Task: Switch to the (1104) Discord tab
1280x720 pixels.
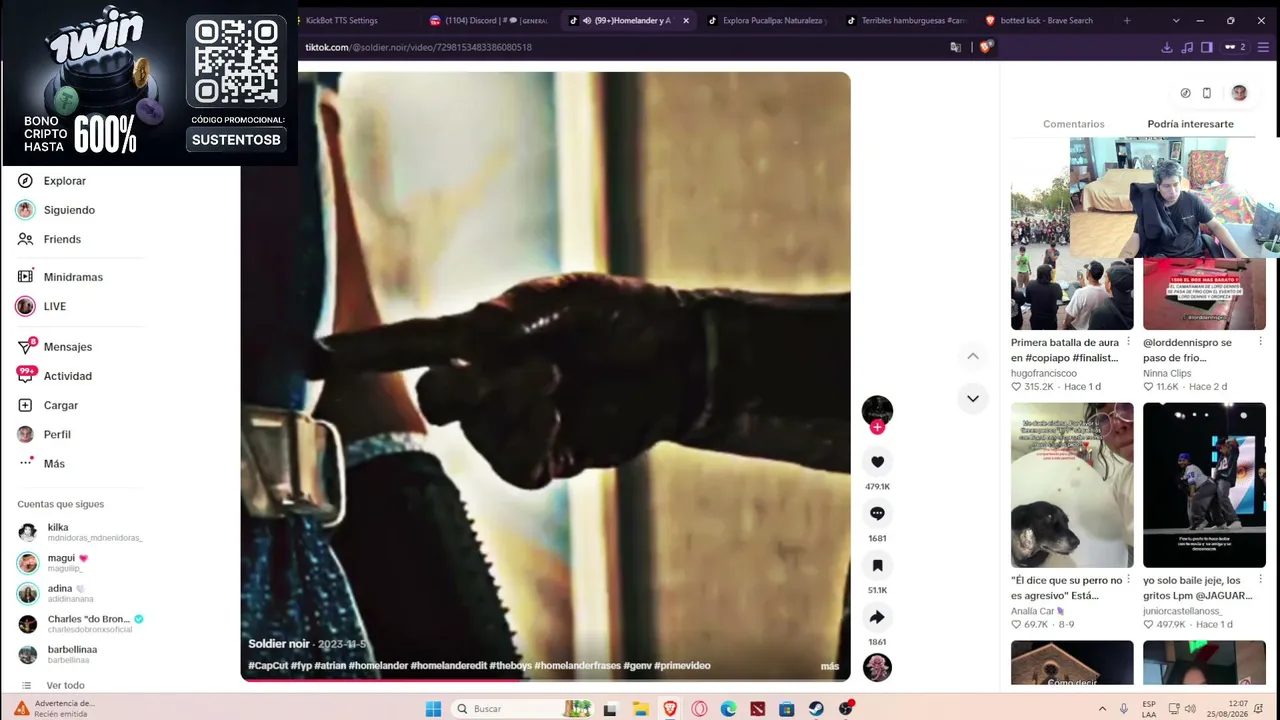Action: click(489, 20)
